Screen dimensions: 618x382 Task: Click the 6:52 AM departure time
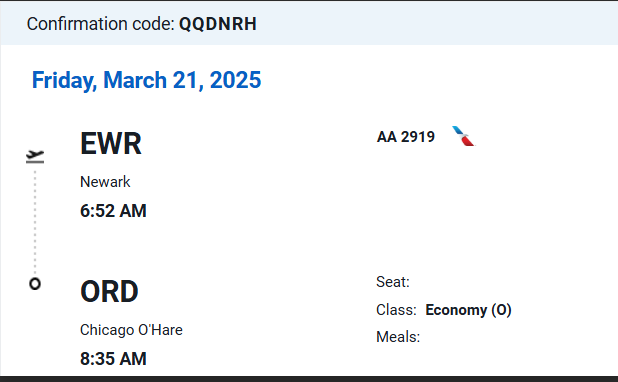click(113, 211)
